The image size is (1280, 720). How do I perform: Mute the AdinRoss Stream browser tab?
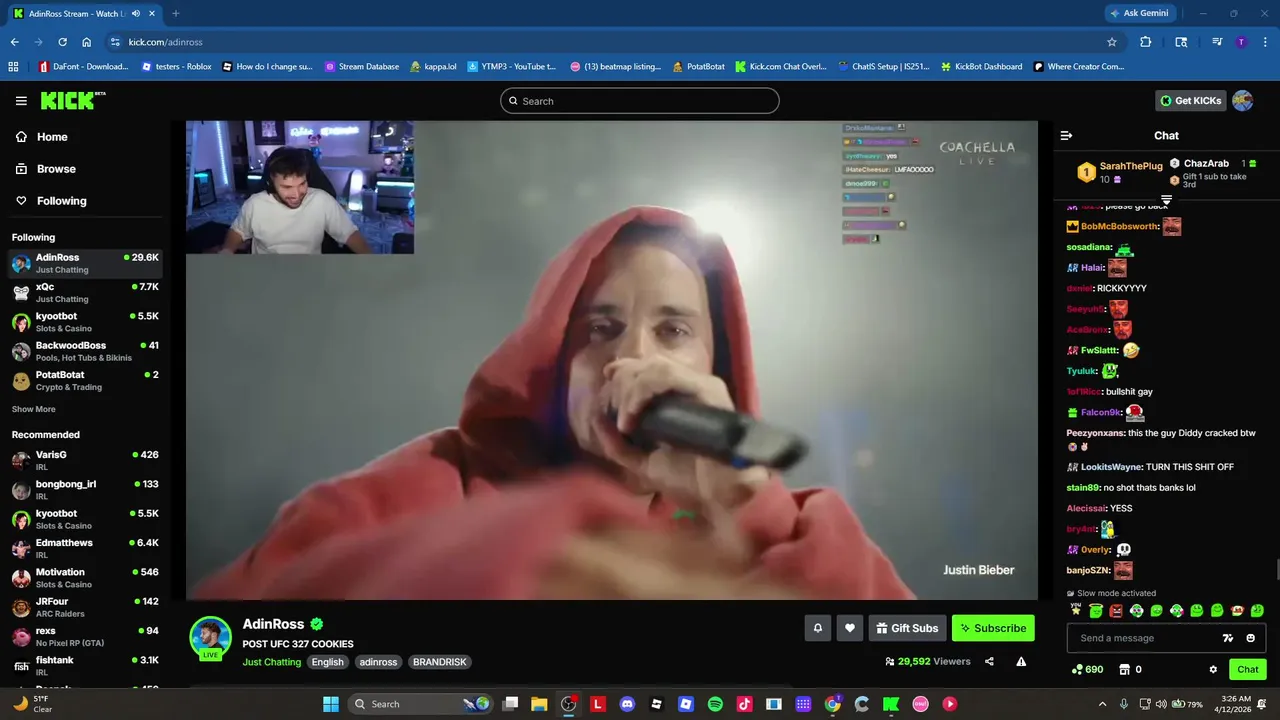pyautogui.click(x=135, y=13)
